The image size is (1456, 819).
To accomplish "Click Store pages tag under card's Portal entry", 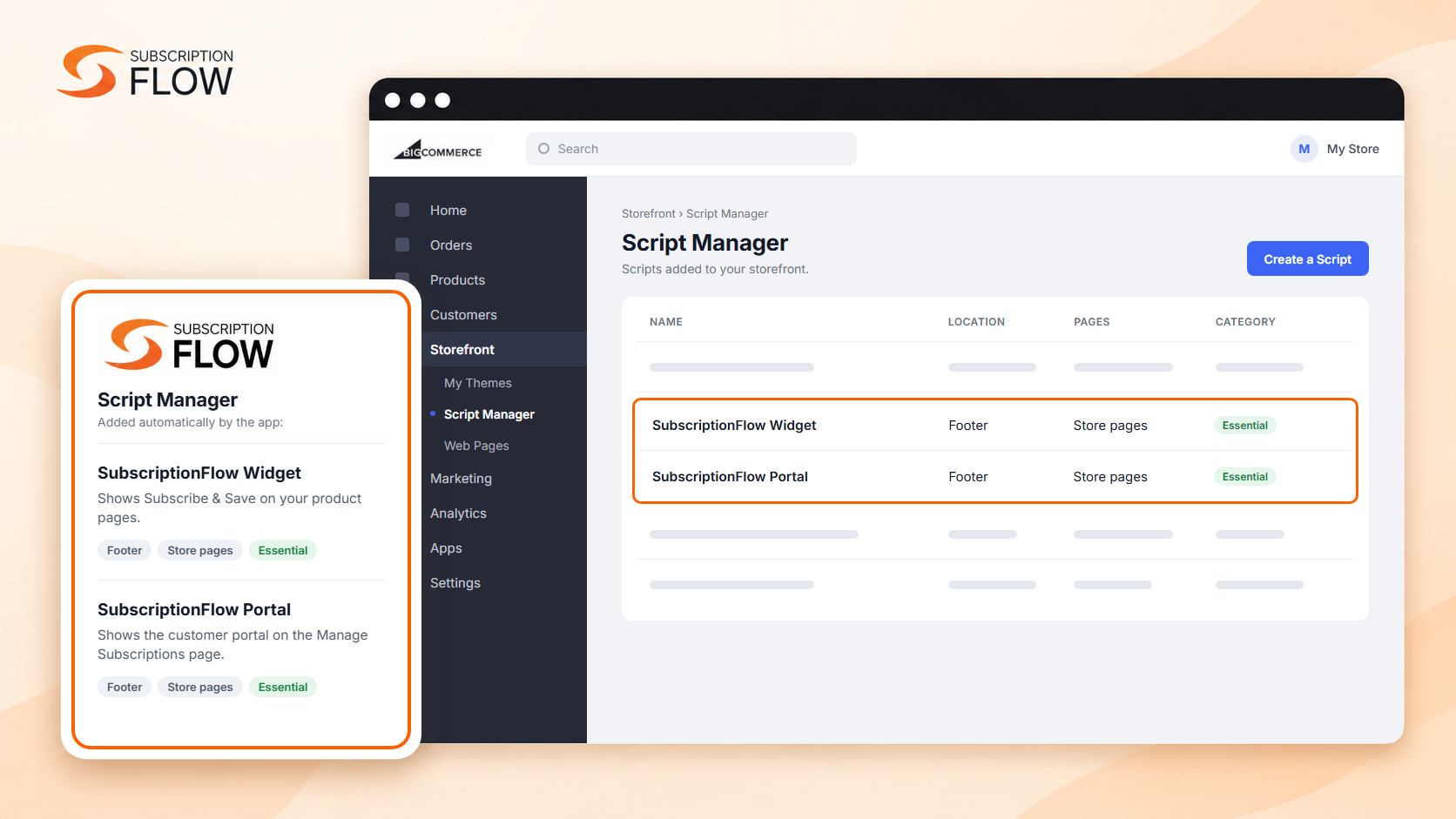I will pos(200,687).
